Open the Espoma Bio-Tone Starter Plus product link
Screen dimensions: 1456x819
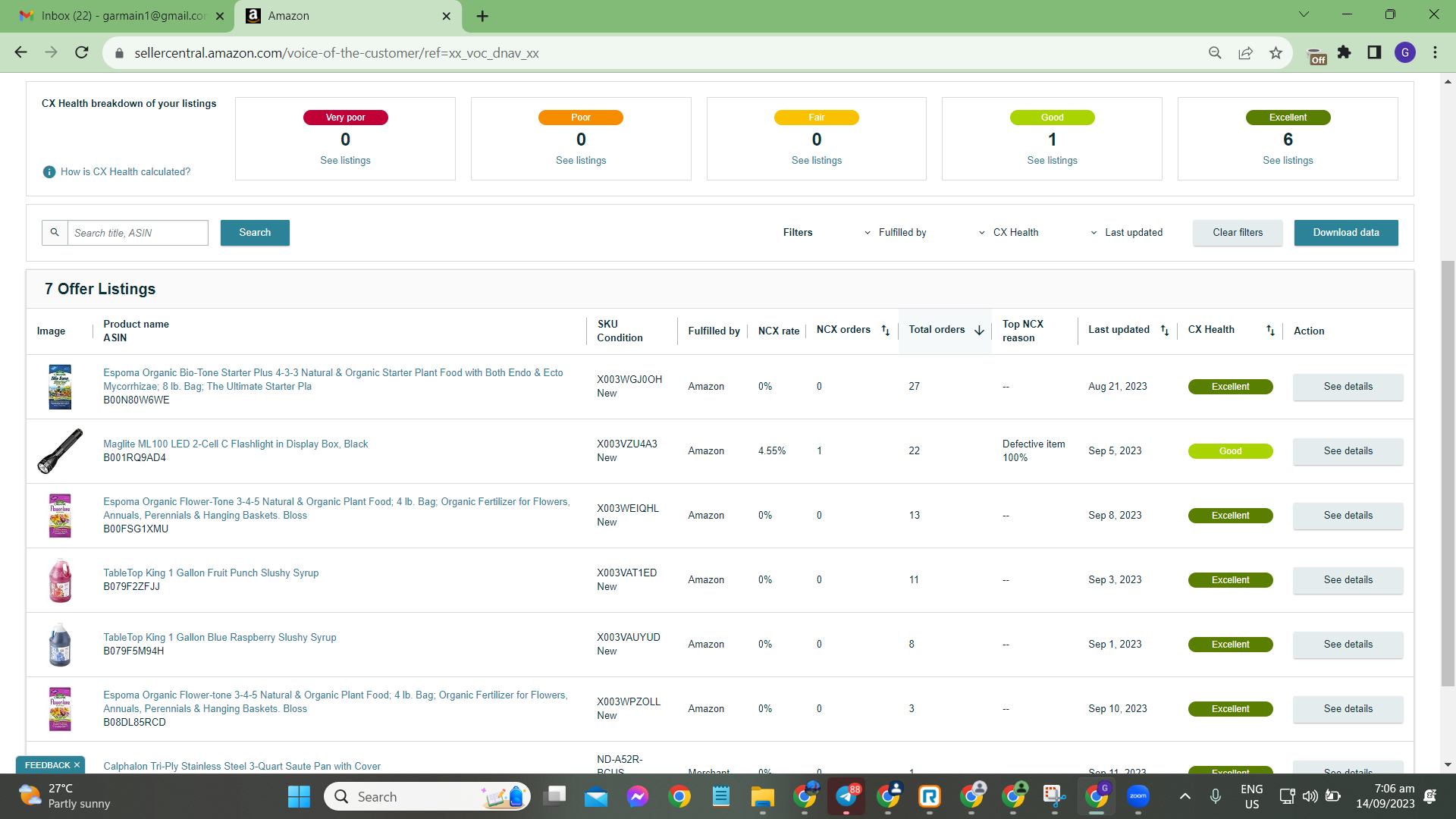(x=333, y=379)
